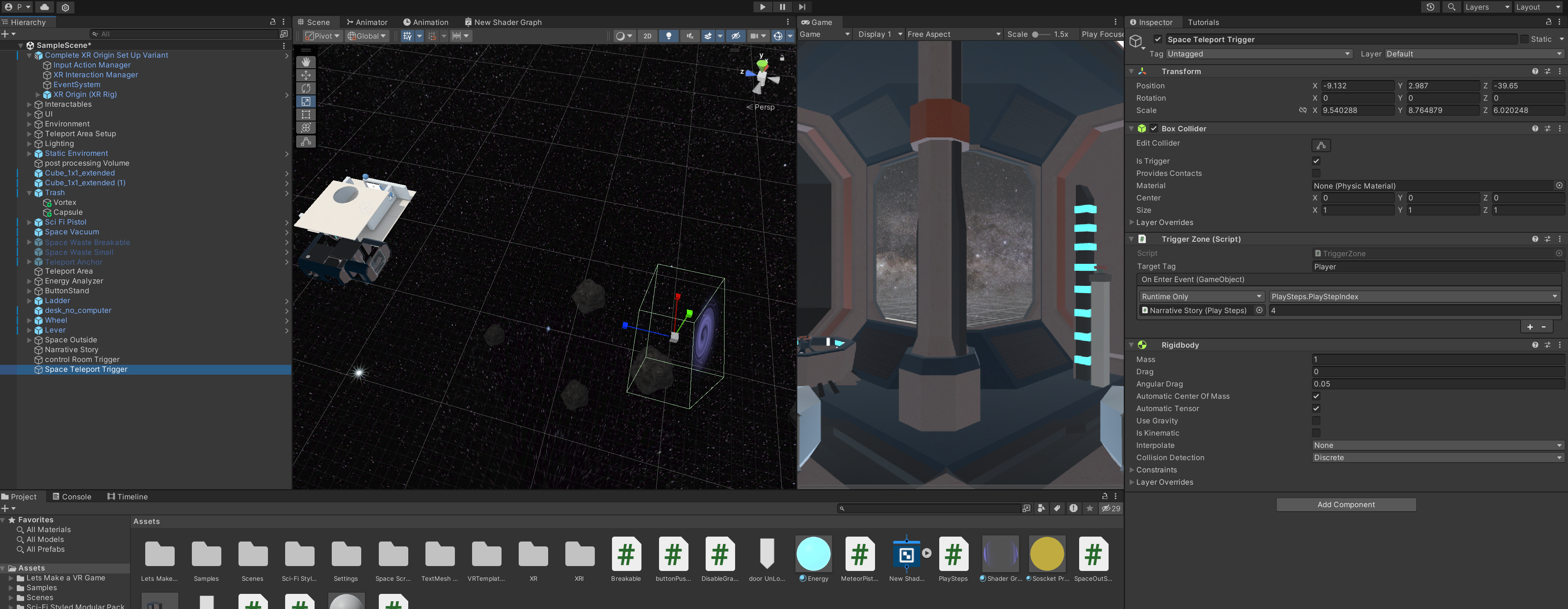Switch to the Console tab
The image size is (1568, 609).
[x=72, y=497]
